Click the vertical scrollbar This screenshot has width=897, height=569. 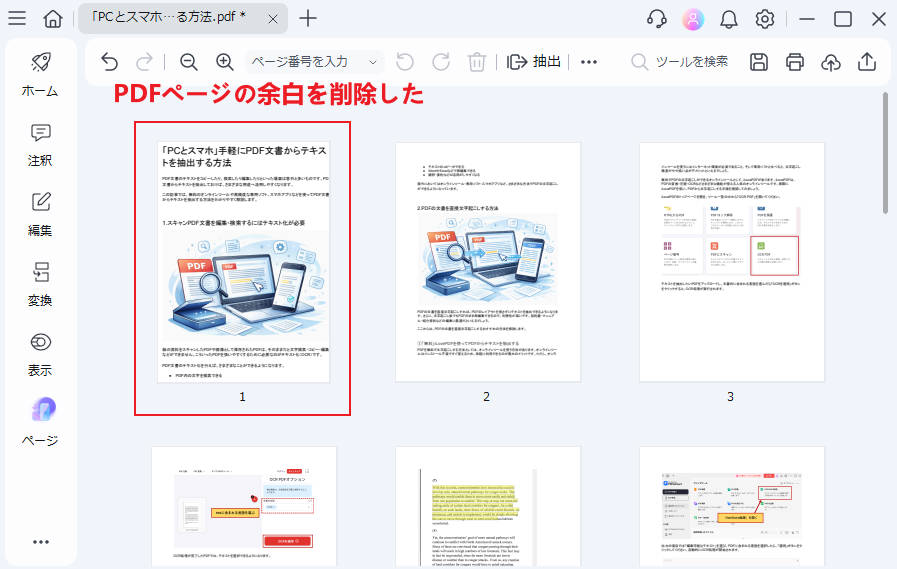pos(886,153)
